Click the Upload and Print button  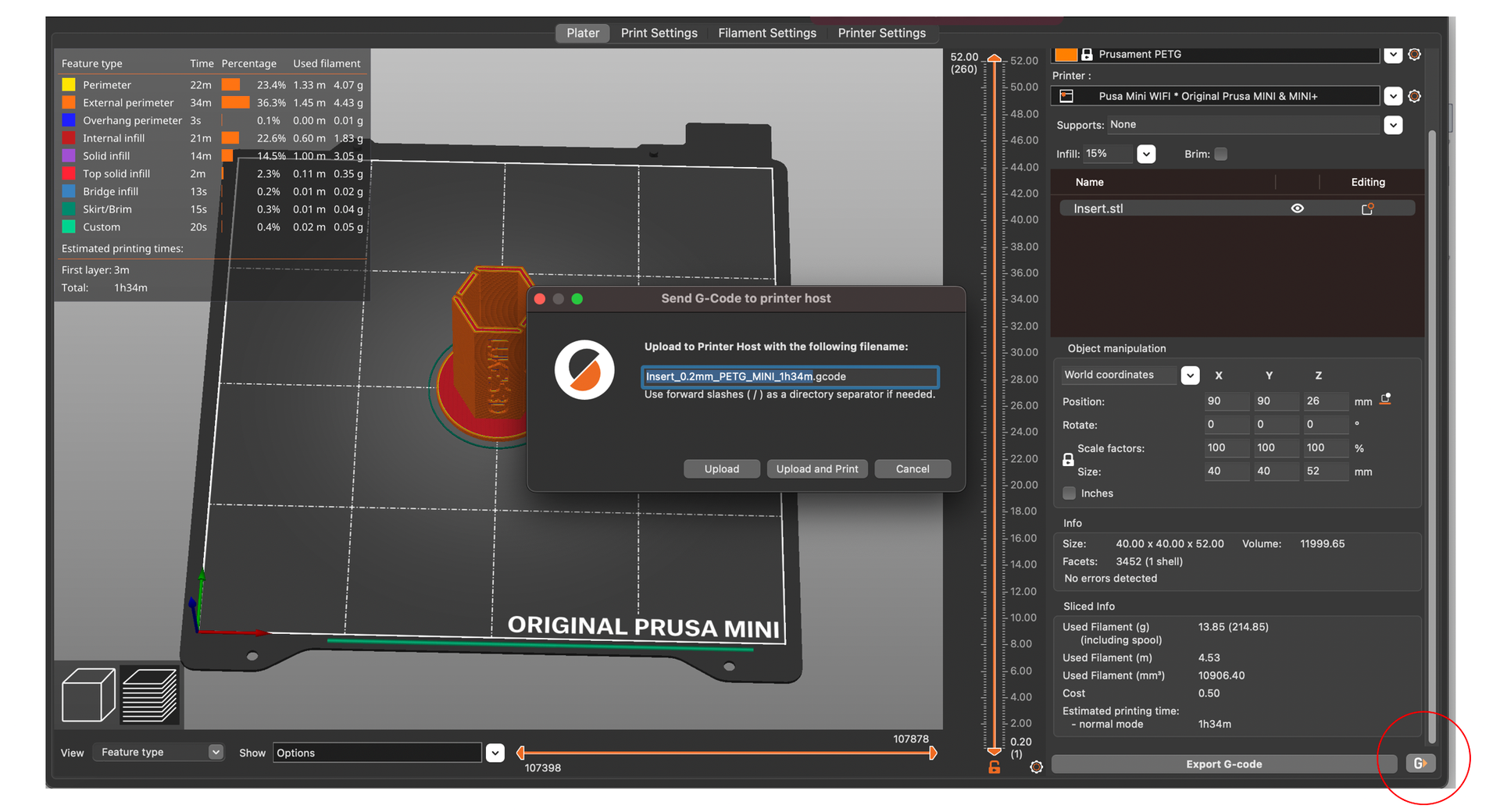(x=817, y=468)
